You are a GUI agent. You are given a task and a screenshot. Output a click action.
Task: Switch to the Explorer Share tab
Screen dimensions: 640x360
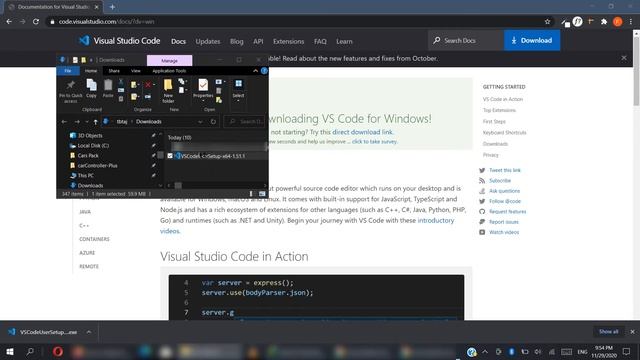pos(114,71)
